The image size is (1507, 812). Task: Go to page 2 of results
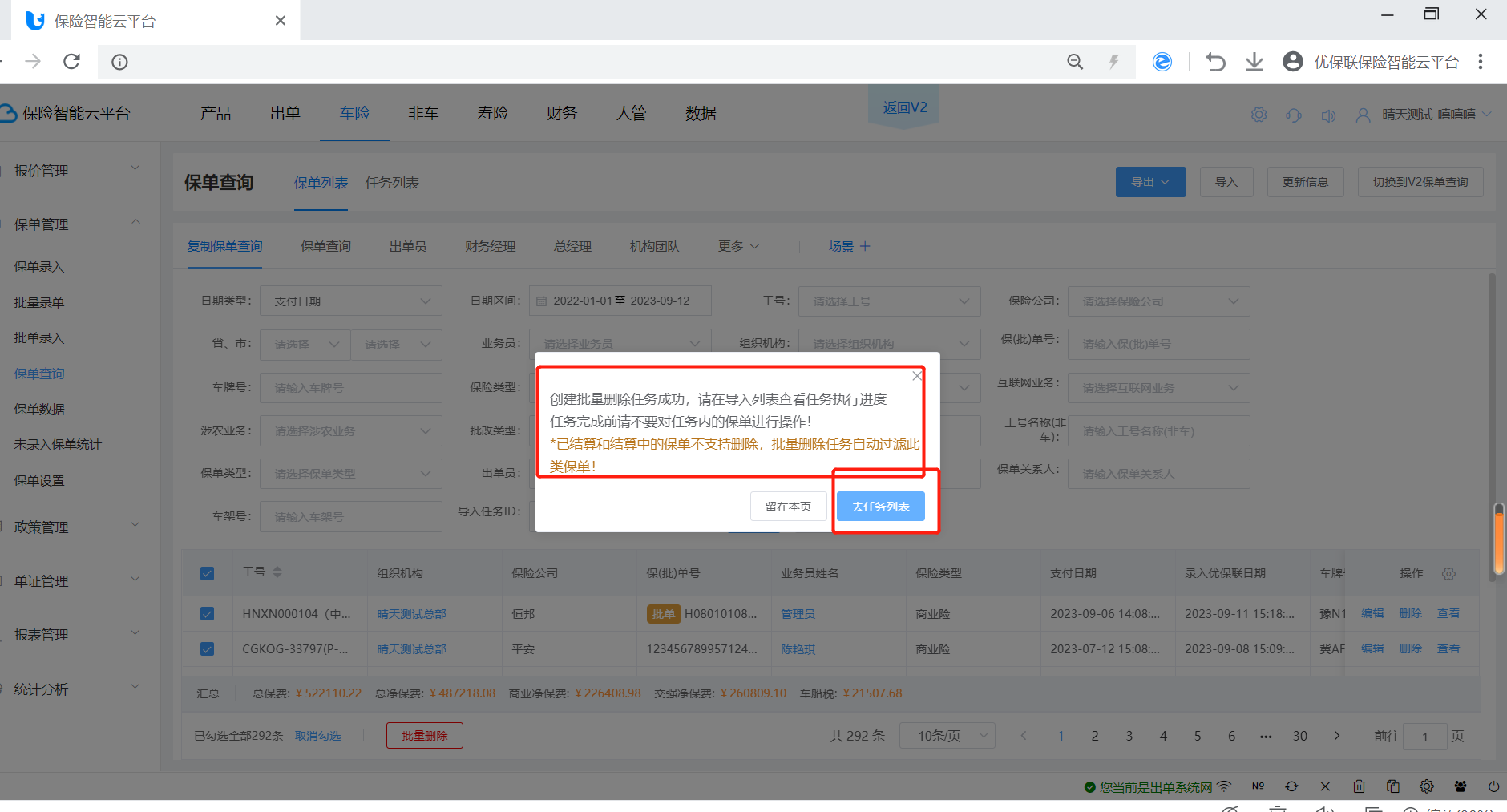pyautogui.click(x=1094, y=735)
